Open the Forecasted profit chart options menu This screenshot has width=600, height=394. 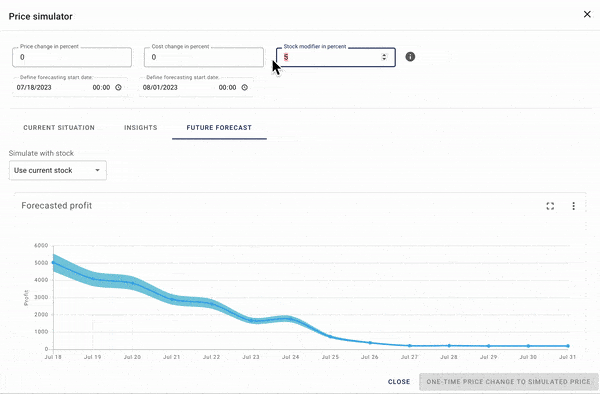coord(573,206)
